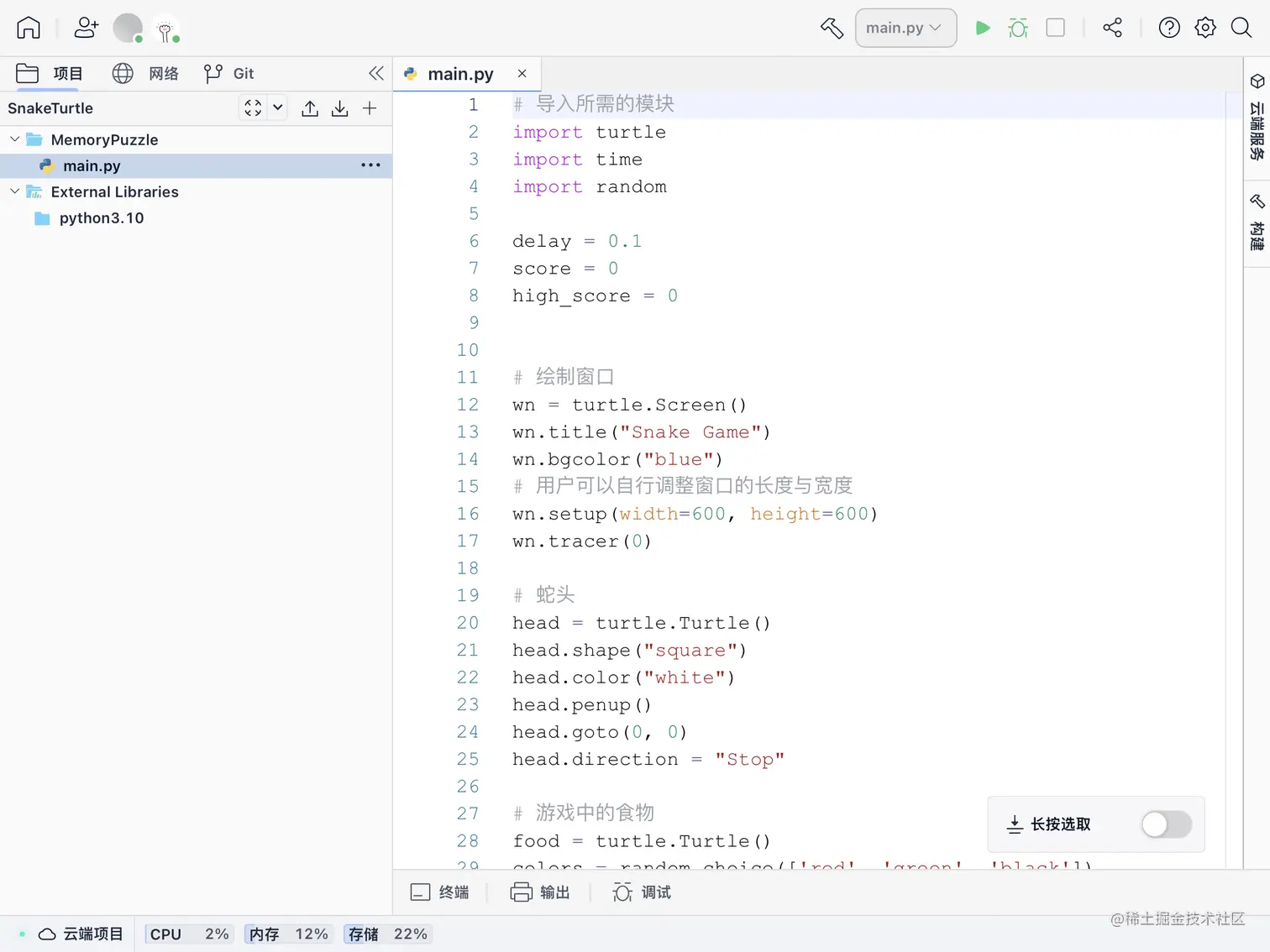Screen dimensions: 1270x952
Task: Open help via question mark icon
Action: coord(1169,28)
